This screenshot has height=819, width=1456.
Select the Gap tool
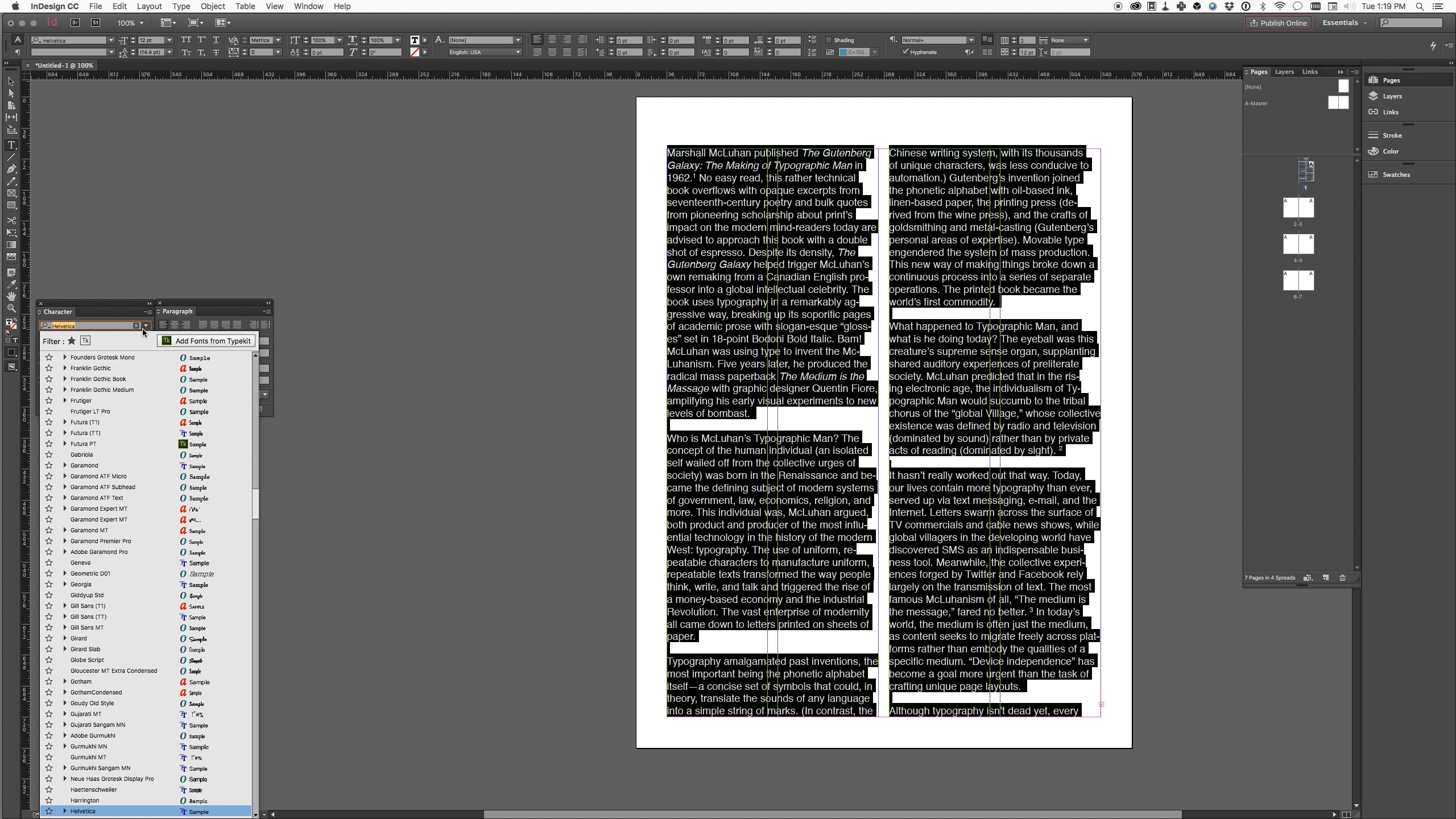click(11, 117)
